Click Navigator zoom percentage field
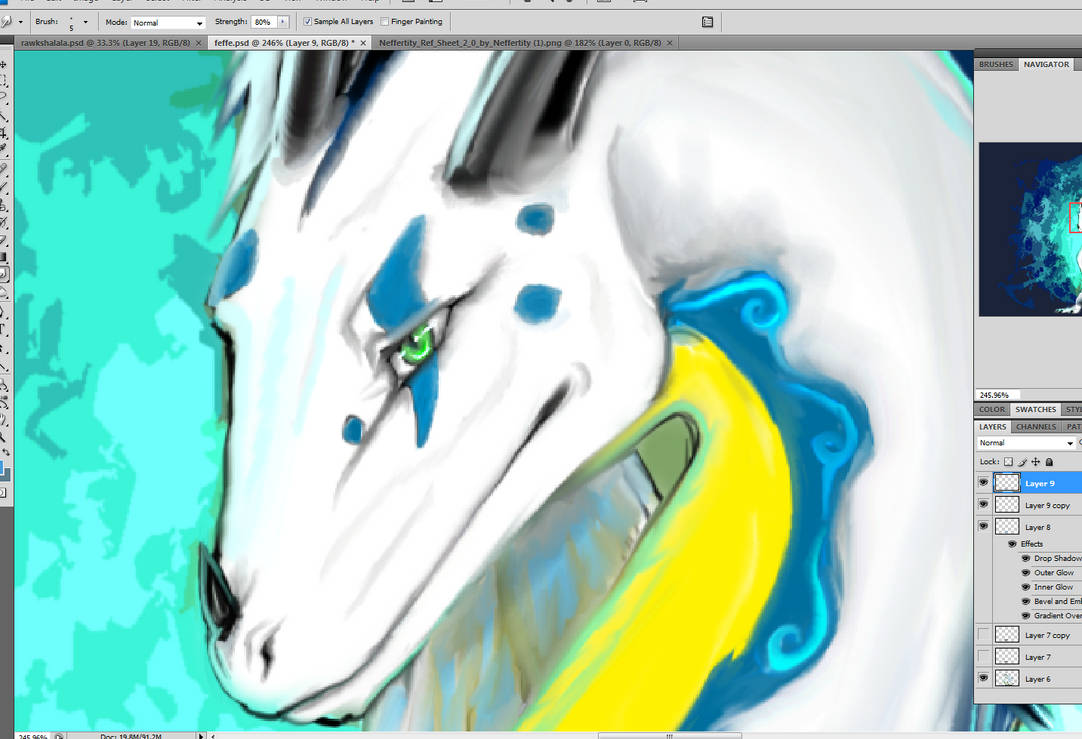1082x739 pixels. coord(996,395)
